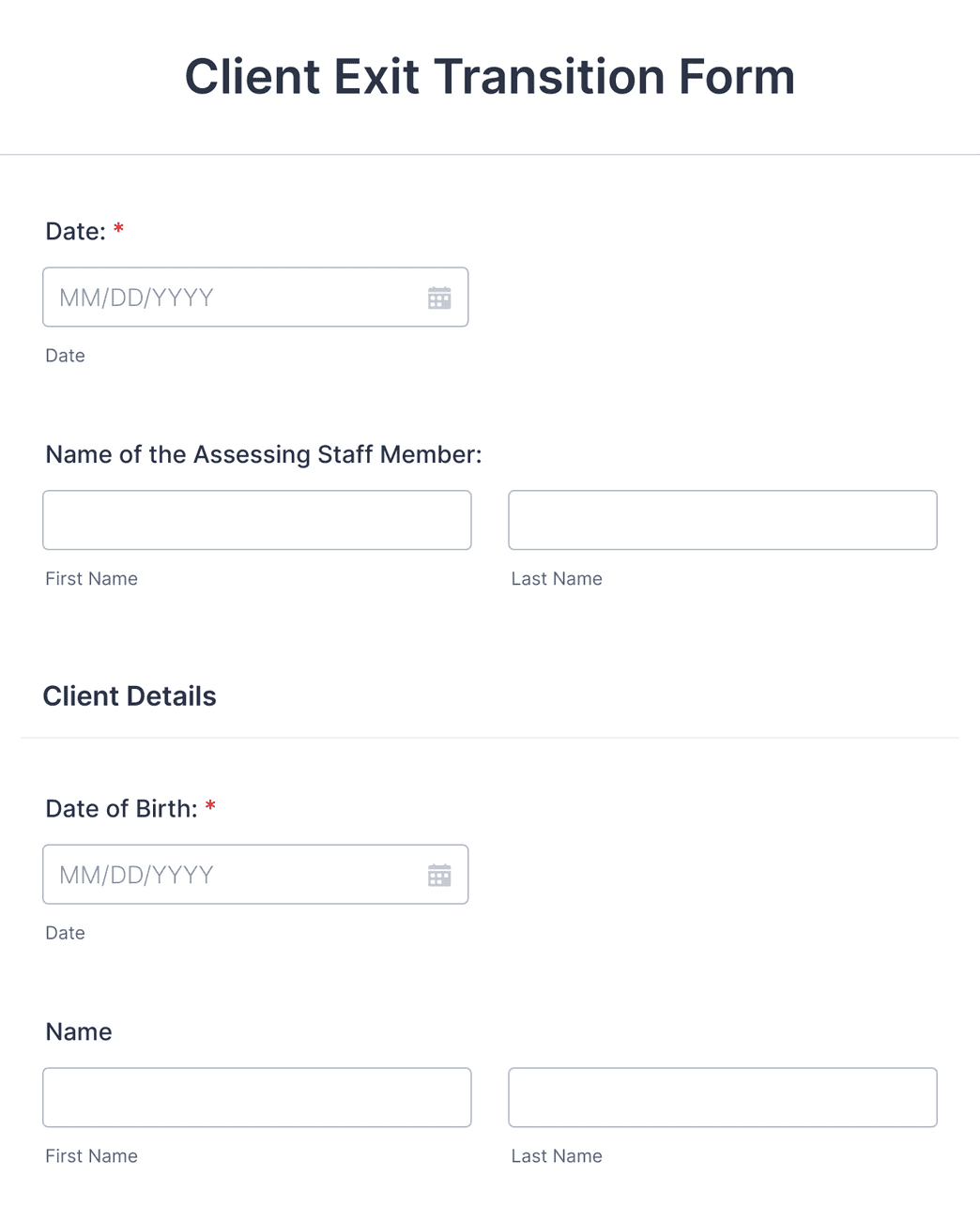Click the Name heading in Client Details
Viewport: 980px width, 1206px height.
pos(78,1031)
